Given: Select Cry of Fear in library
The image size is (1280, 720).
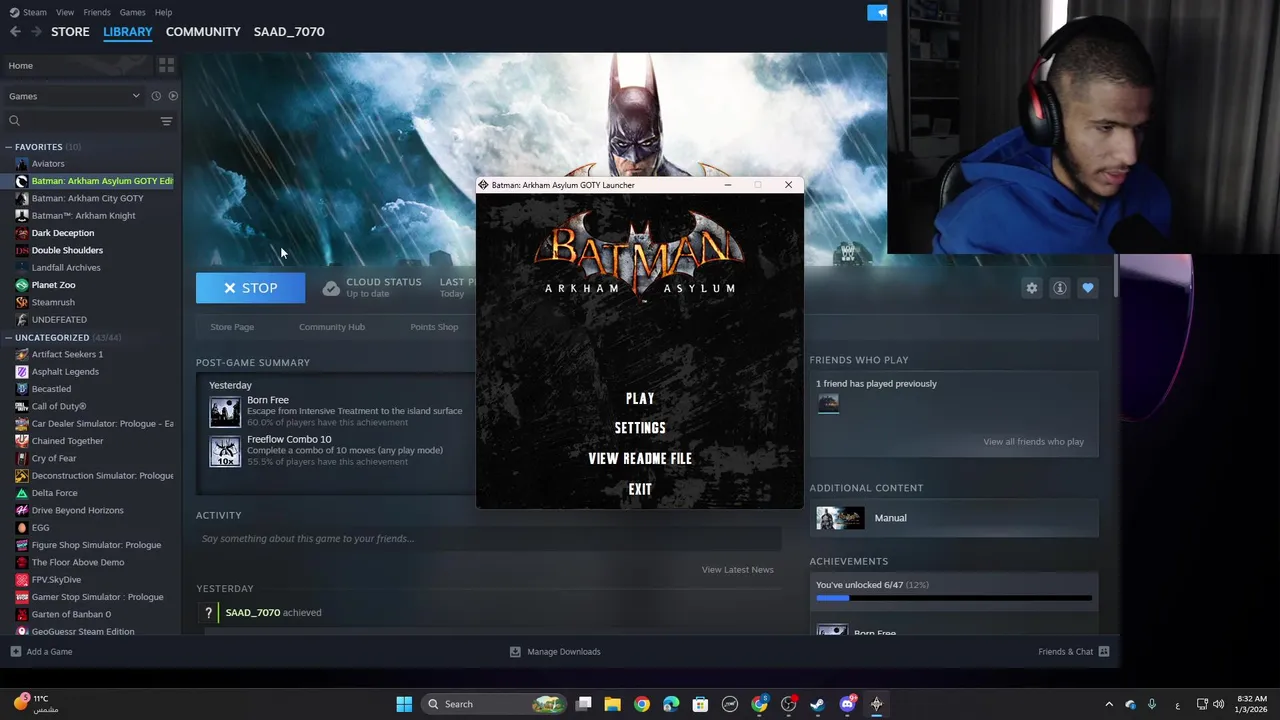Looking at the screenshot, I should tap(54, 458).
